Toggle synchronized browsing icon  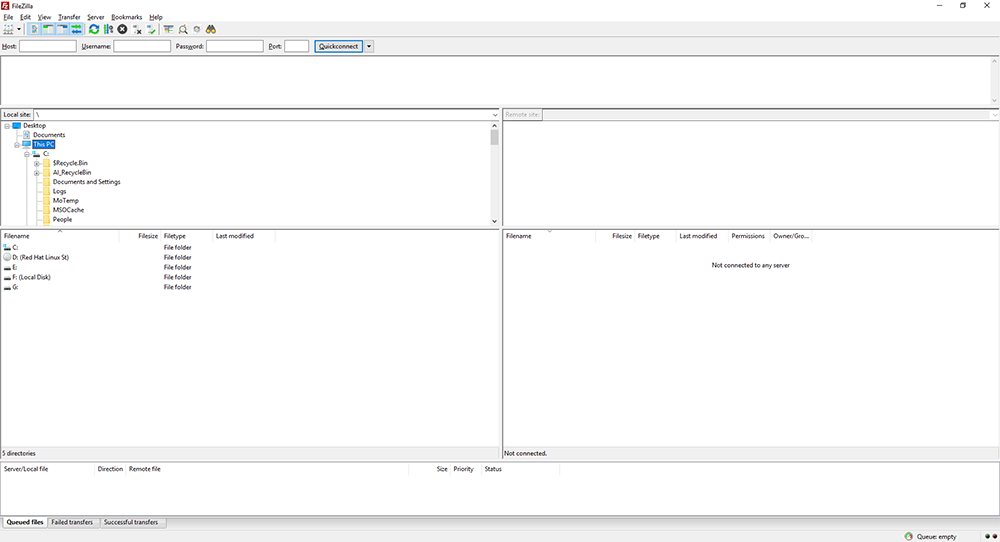point(197,29)
